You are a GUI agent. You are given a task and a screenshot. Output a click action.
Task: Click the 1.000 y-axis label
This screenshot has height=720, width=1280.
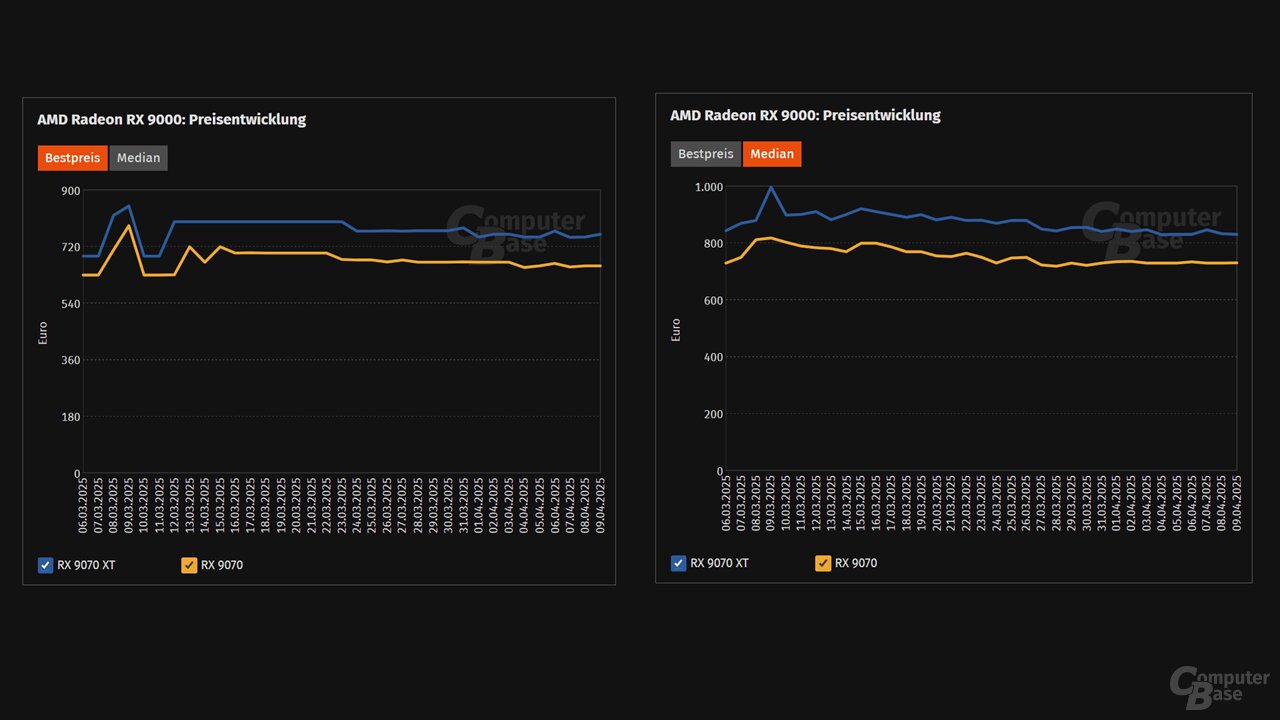pyautogui.click(x=708, y=187)
